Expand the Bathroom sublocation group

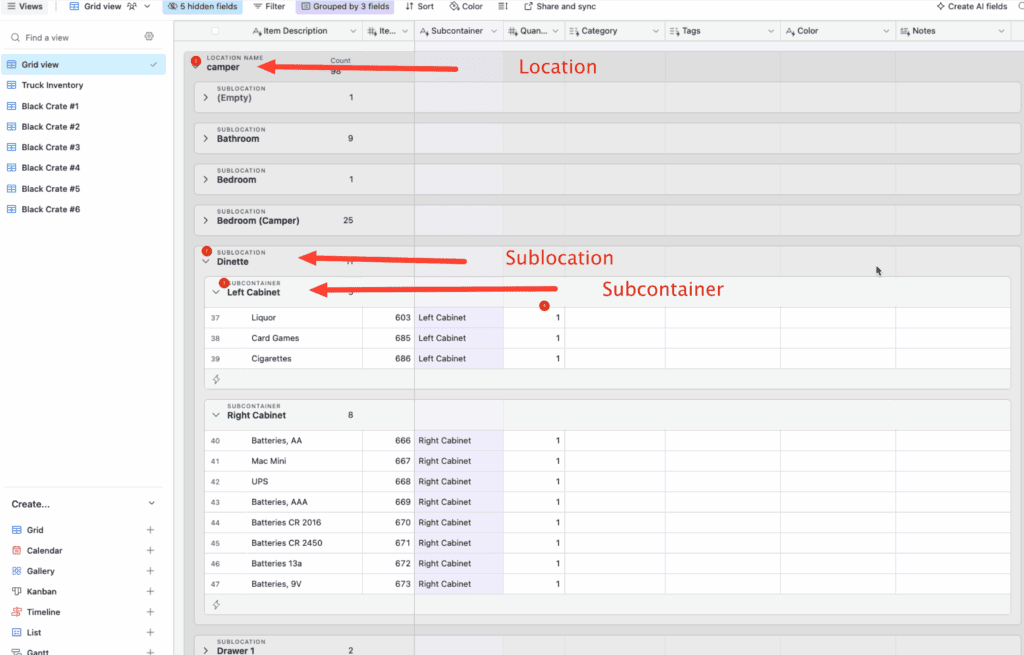[x=206, y=139]
